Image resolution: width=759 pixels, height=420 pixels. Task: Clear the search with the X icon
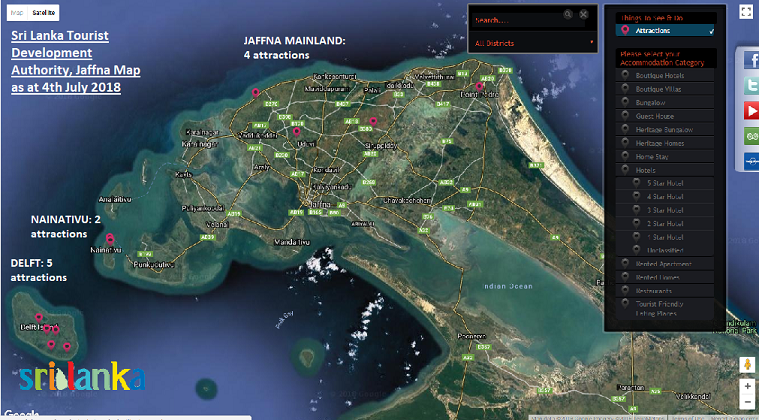(x=584, y=15)
